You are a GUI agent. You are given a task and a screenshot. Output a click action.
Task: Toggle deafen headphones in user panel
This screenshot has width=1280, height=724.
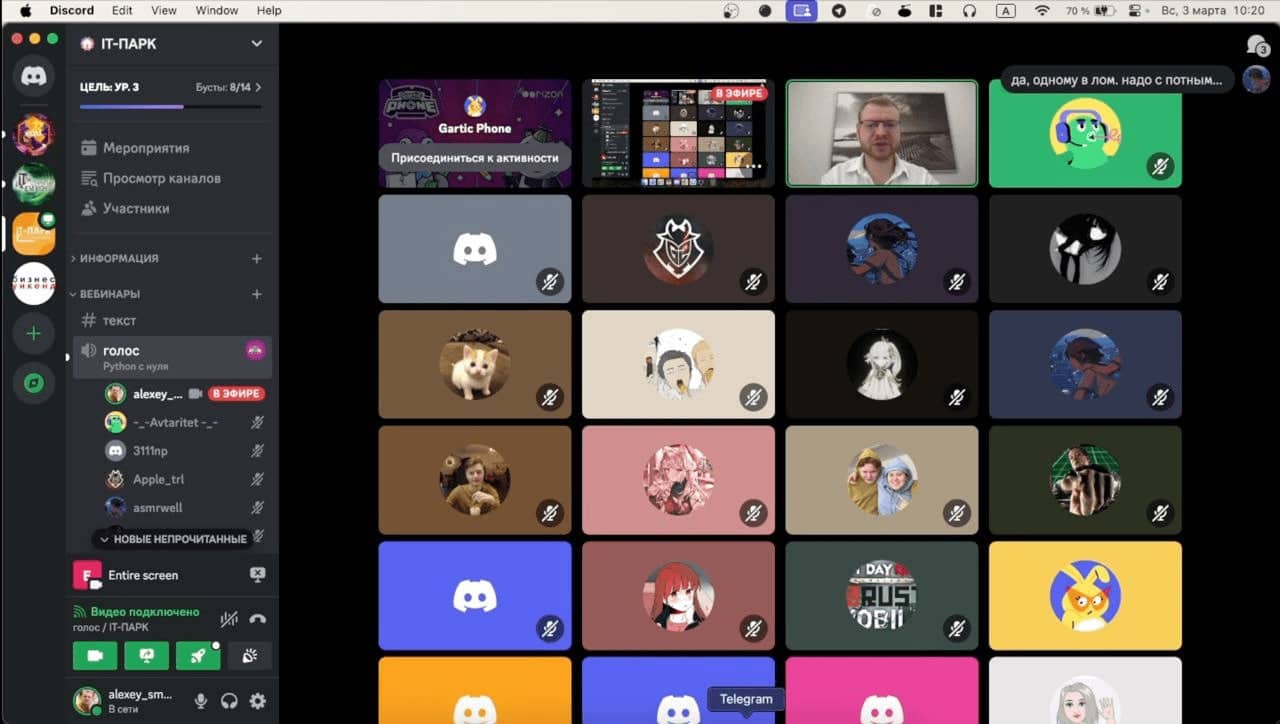[x=229, y=701]
